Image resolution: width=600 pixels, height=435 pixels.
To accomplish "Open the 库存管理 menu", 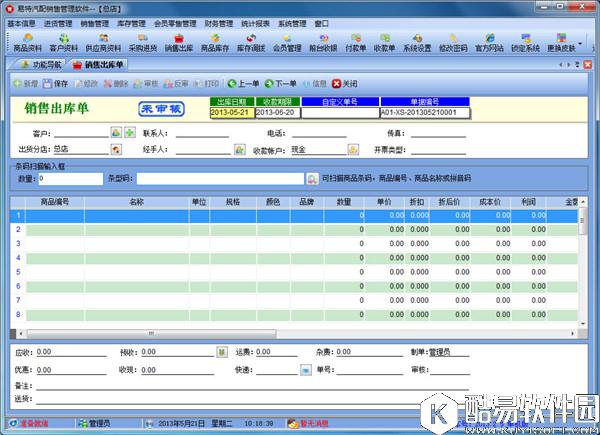I will coord(131,23).
